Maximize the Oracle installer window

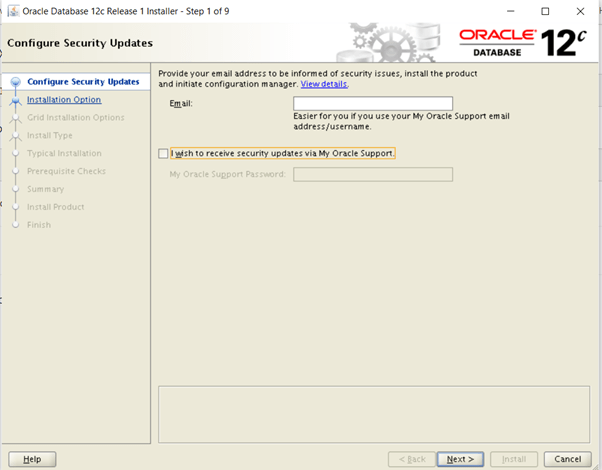point(545,11)
